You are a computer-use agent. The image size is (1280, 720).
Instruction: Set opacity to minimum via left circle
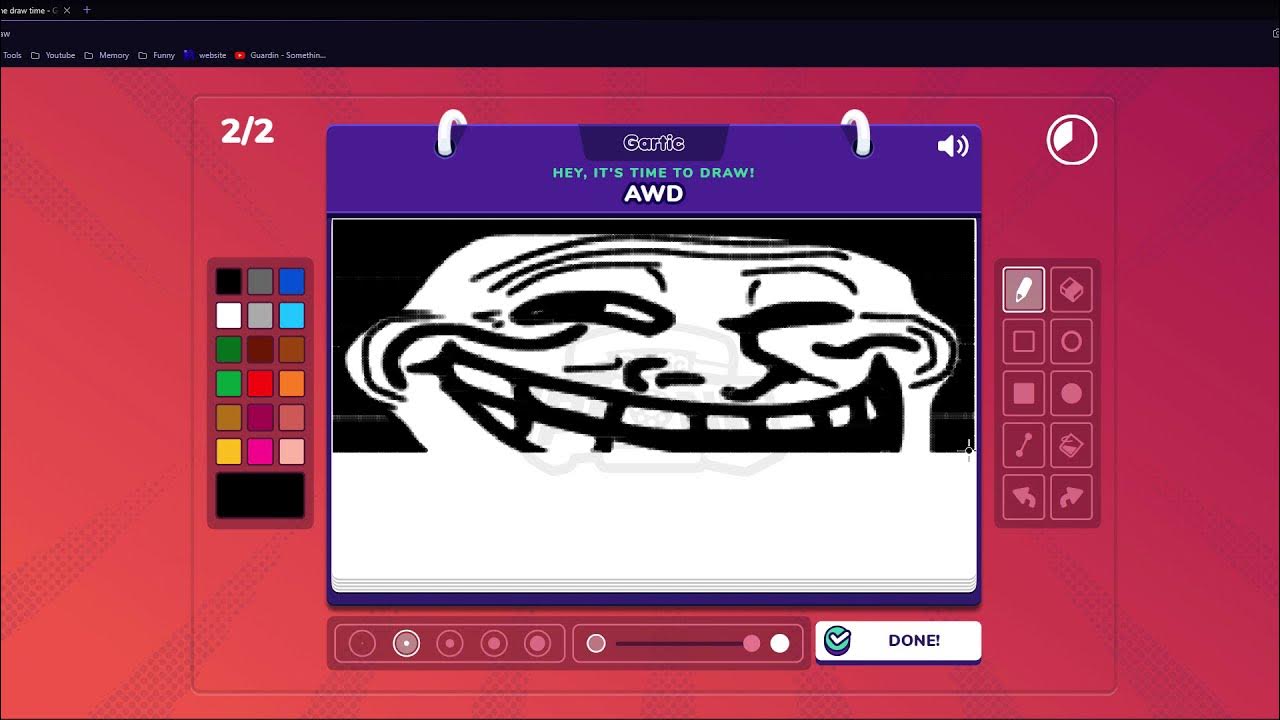tap(596, 644)
